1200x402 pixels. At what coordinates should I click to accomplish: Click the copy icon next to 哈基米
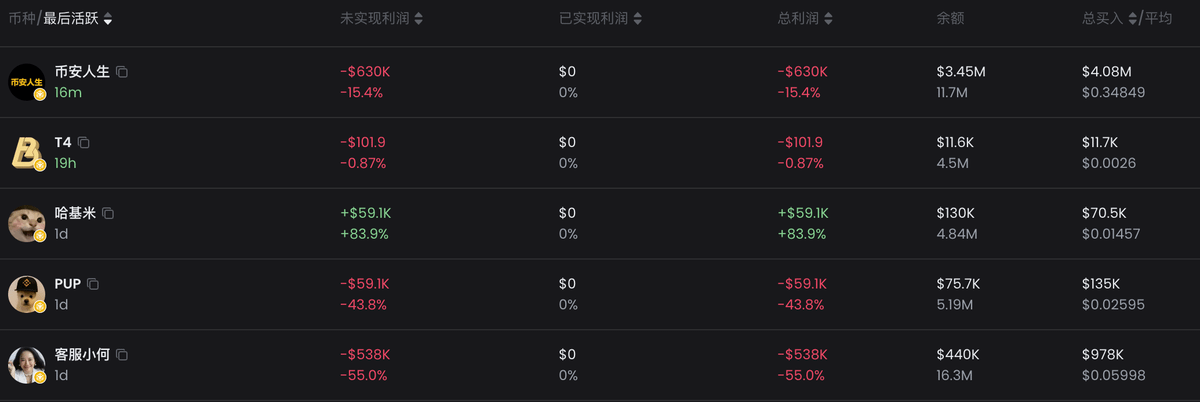(108, 213)
